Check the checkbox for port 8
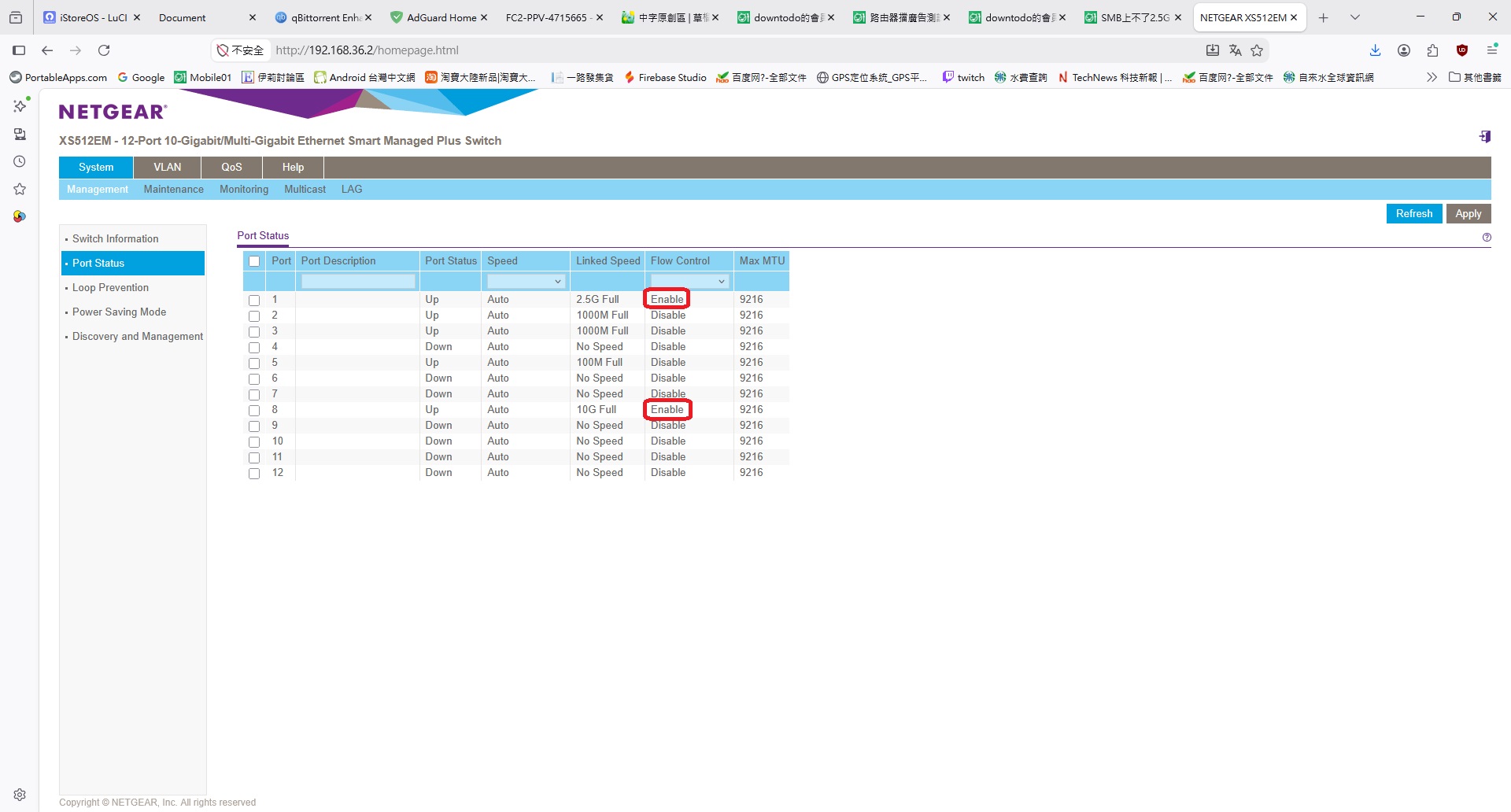Image resolution: width=1511 pixels, height=812 pixels. point(254,411)
